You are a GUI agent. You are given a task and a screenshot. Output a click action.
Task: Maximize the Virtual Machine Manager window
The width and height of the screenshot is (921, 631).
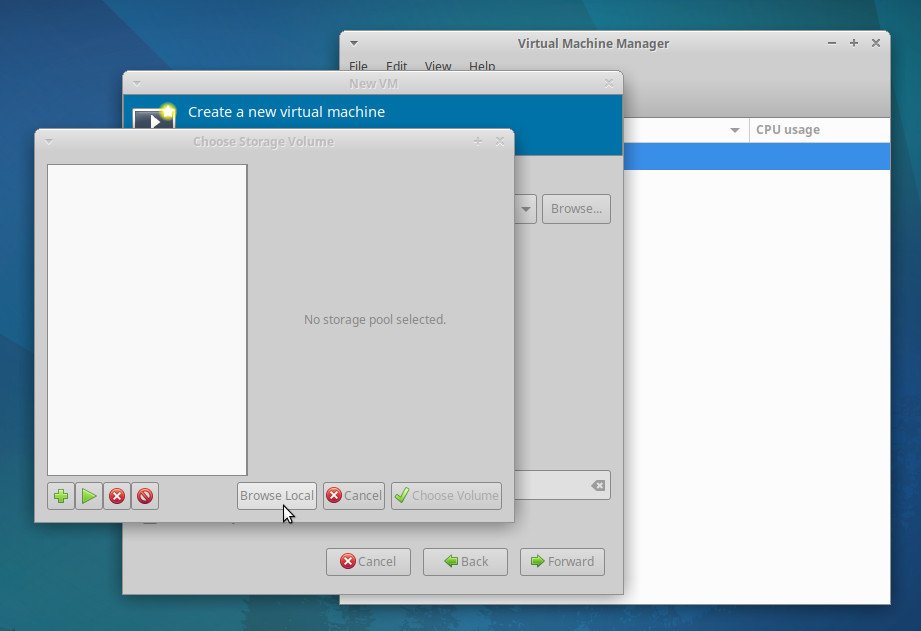853,43
